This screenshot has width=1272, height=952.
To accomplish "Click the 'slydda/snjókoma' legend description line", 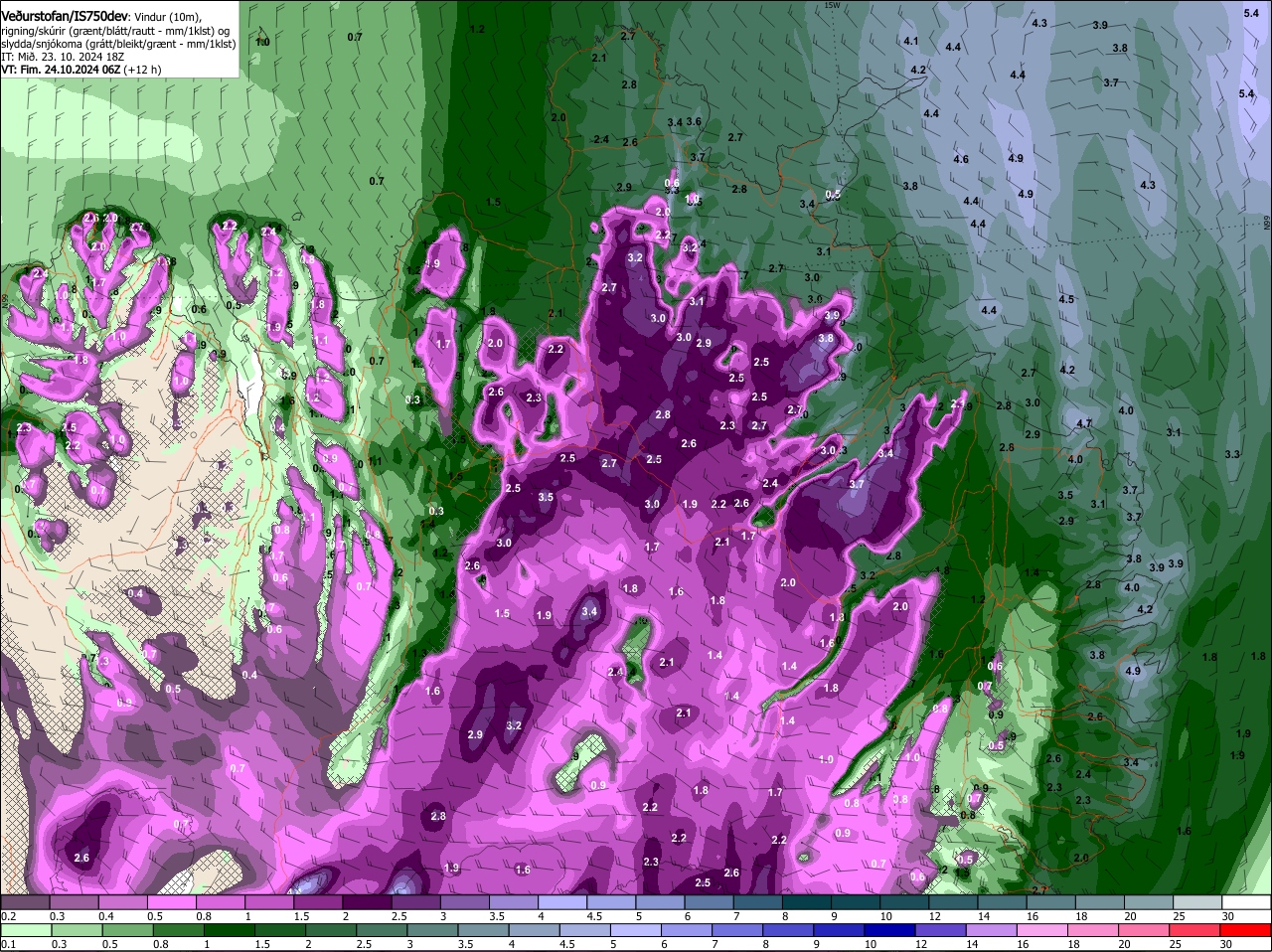I will [118, 44].
